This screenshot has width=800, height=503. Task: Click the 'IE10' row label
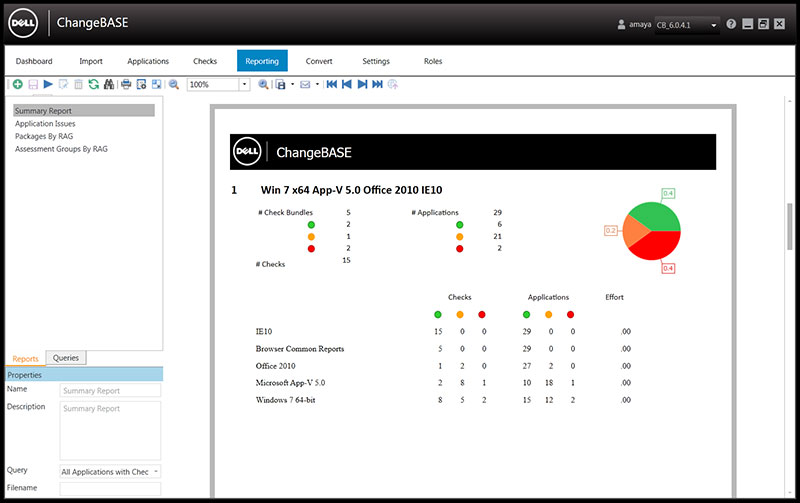pyautogui.click(x=264, y=332)
